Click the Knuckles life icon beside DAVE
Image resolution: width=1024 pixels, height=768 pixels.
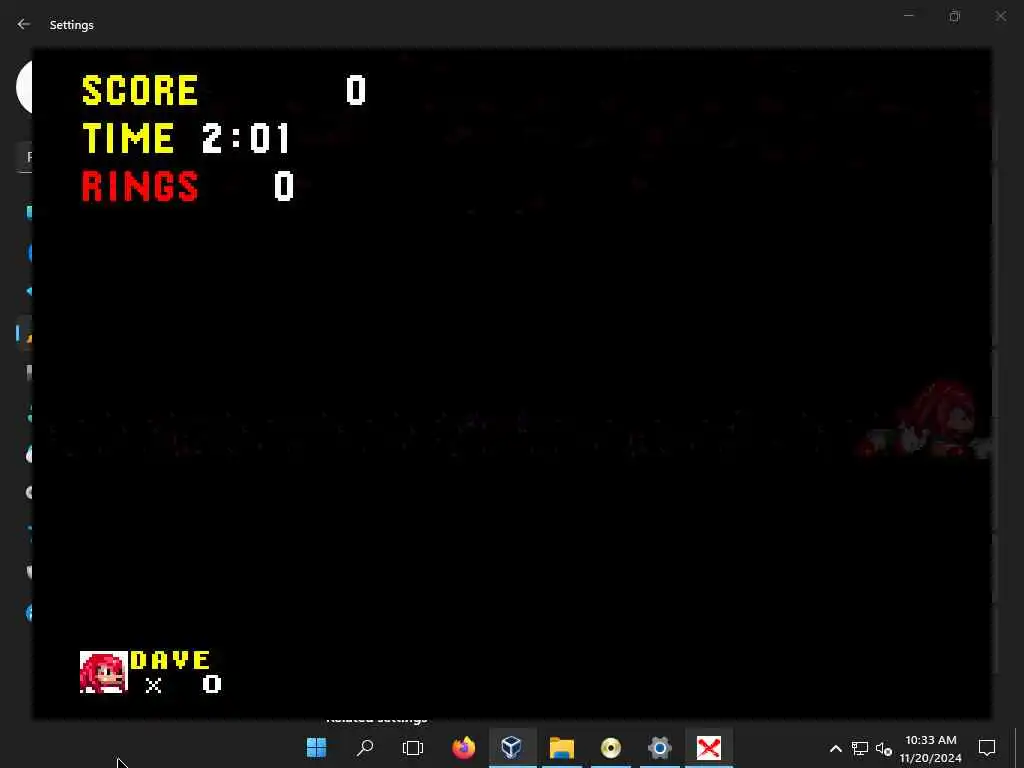(104, 672)
